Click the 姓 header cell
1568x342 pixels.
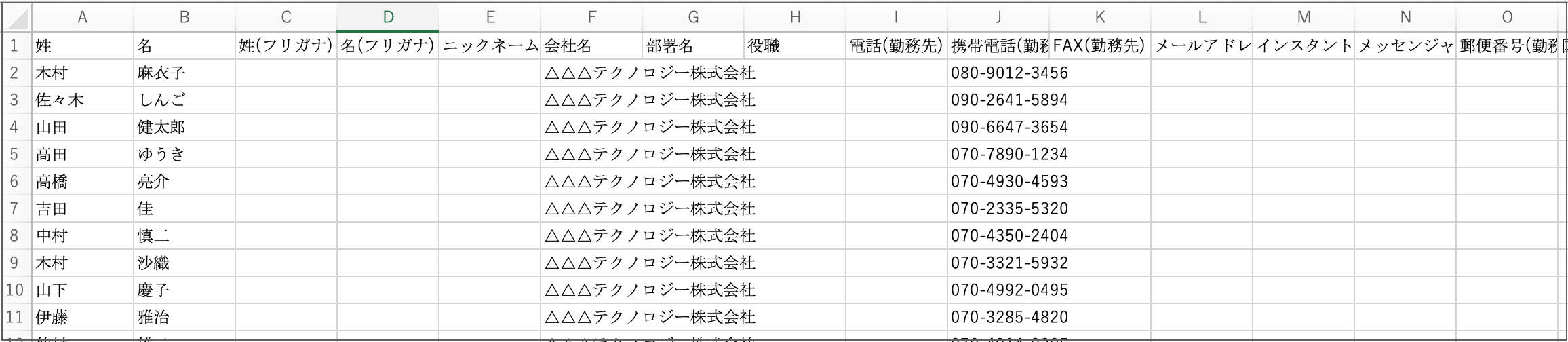(x=83, y=45)
